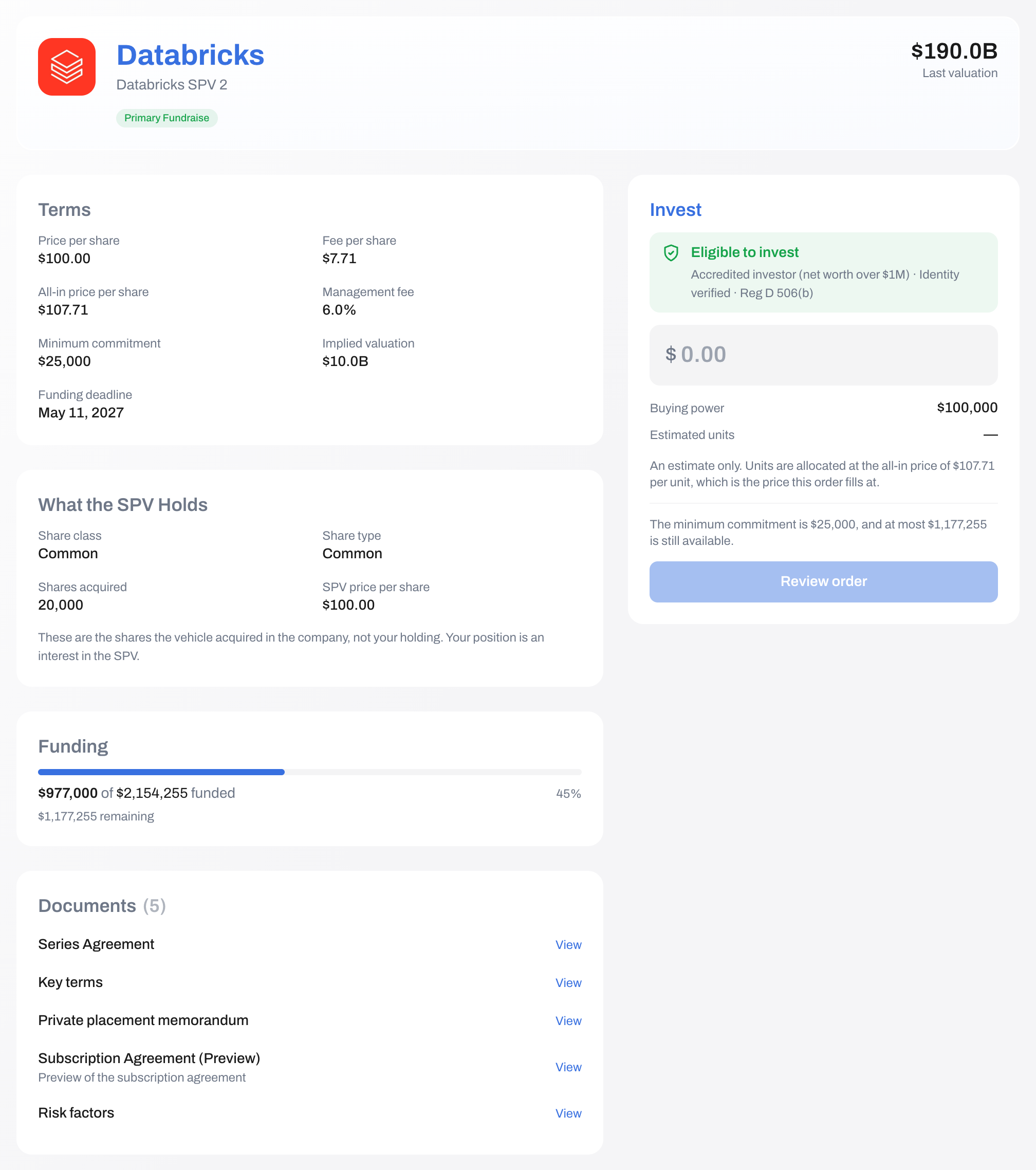Click the Databricks SPV 2 subtitle
Viewport: 1036px width, 1170px height.
click(172, 85)
